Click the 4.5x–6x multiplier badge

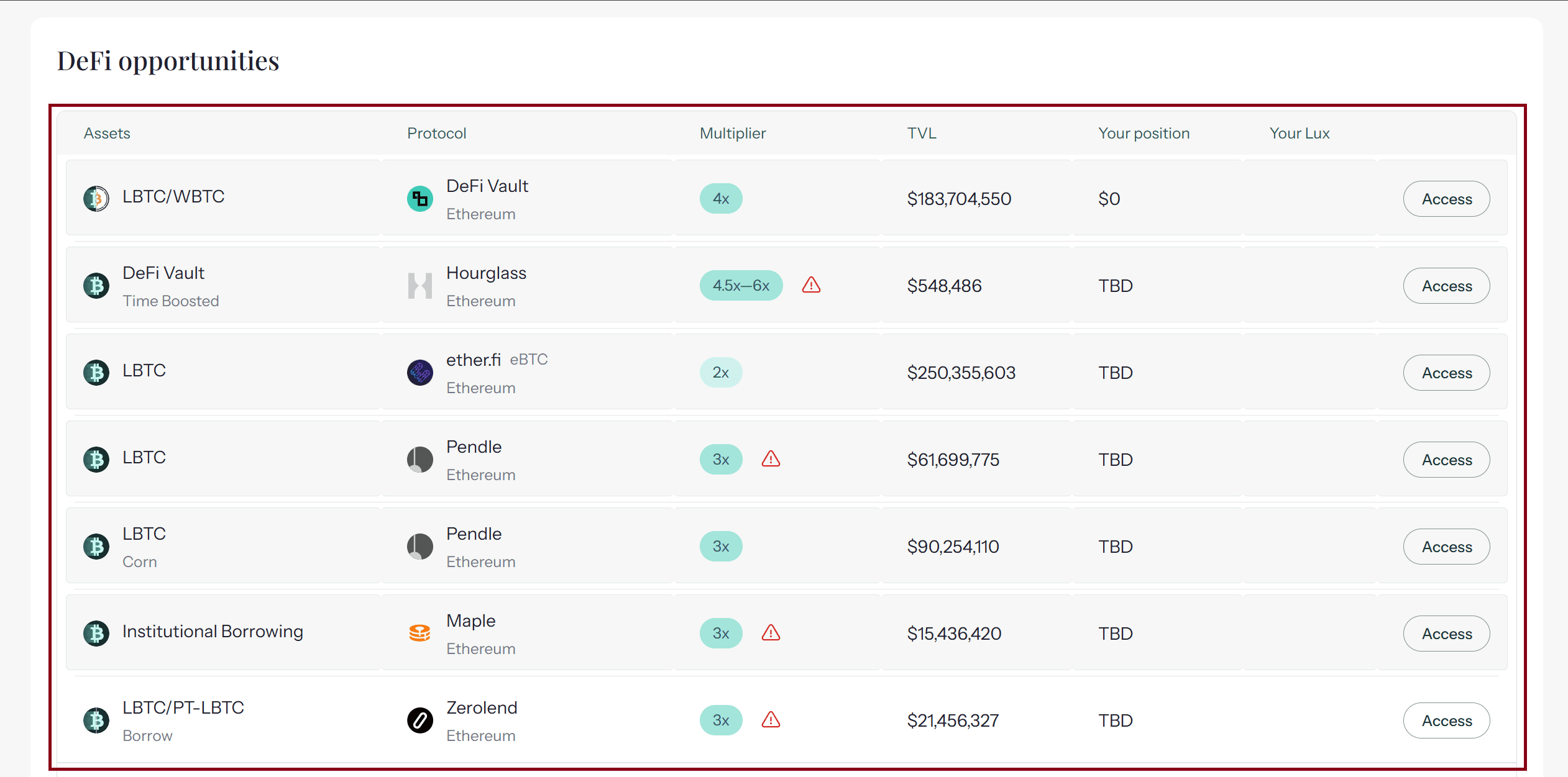(741, 286)
